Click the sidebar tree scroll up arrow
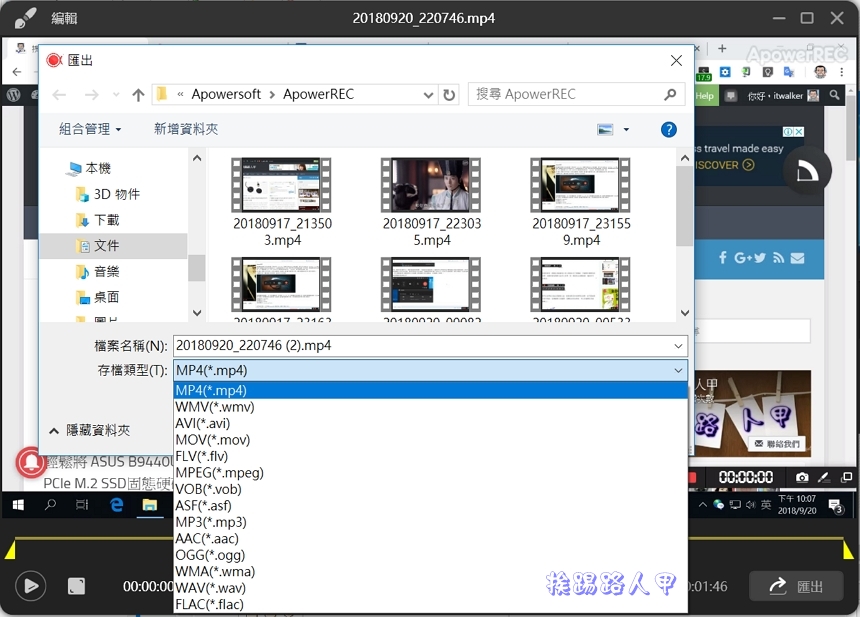 (x=197, y=159)
